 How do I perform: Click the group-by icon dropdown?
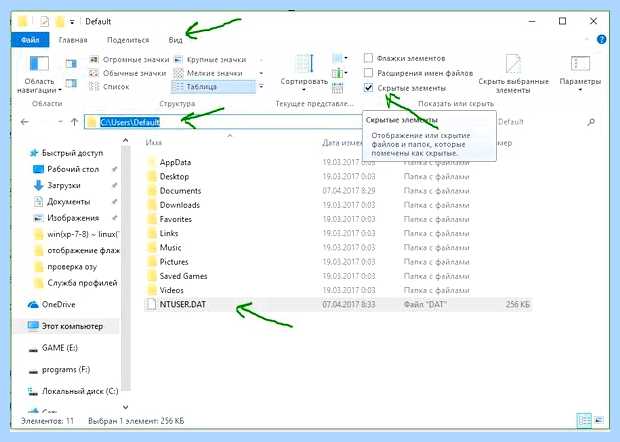pos(340,58)
